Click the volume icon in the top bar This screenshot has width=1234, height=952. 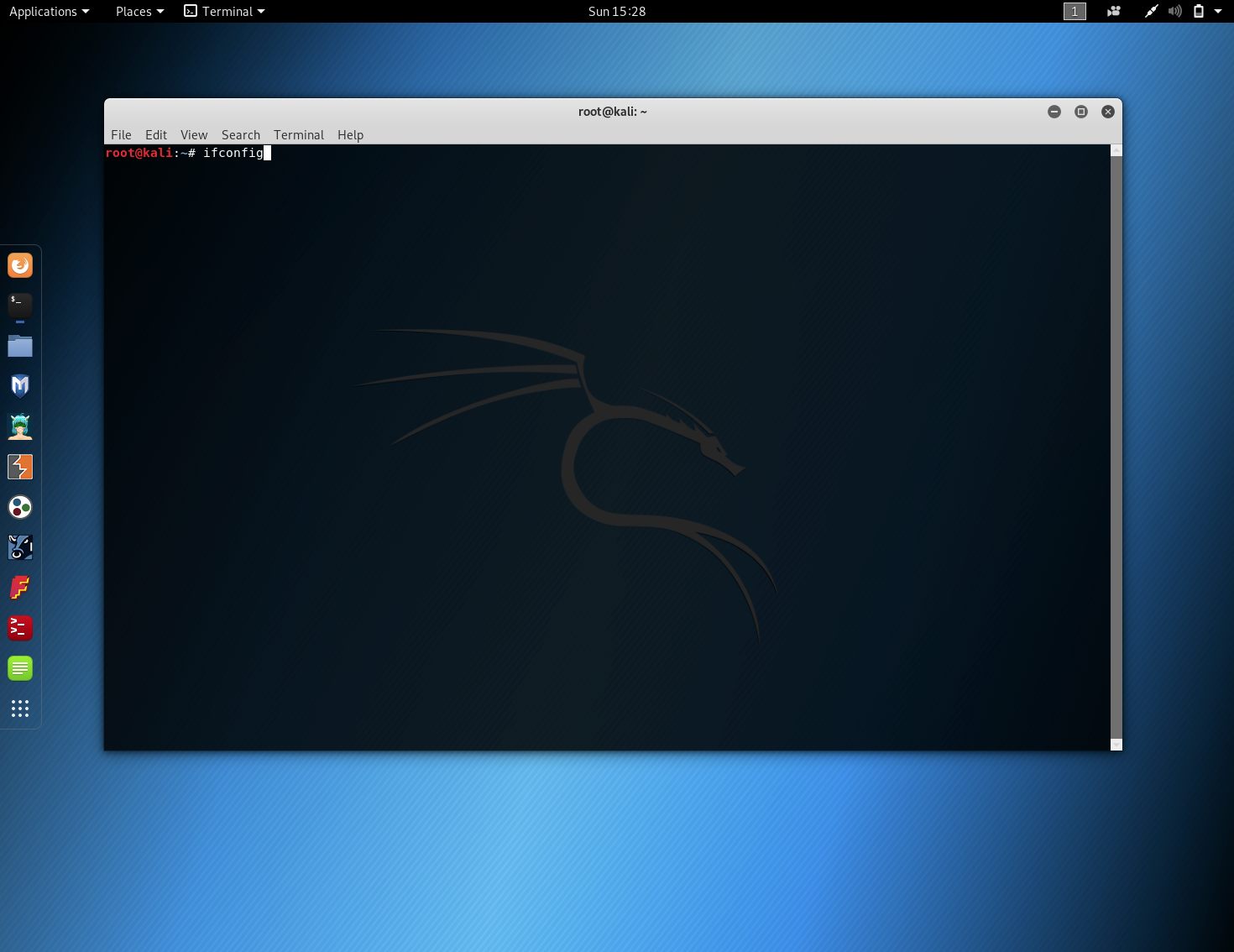(1174, 11)
